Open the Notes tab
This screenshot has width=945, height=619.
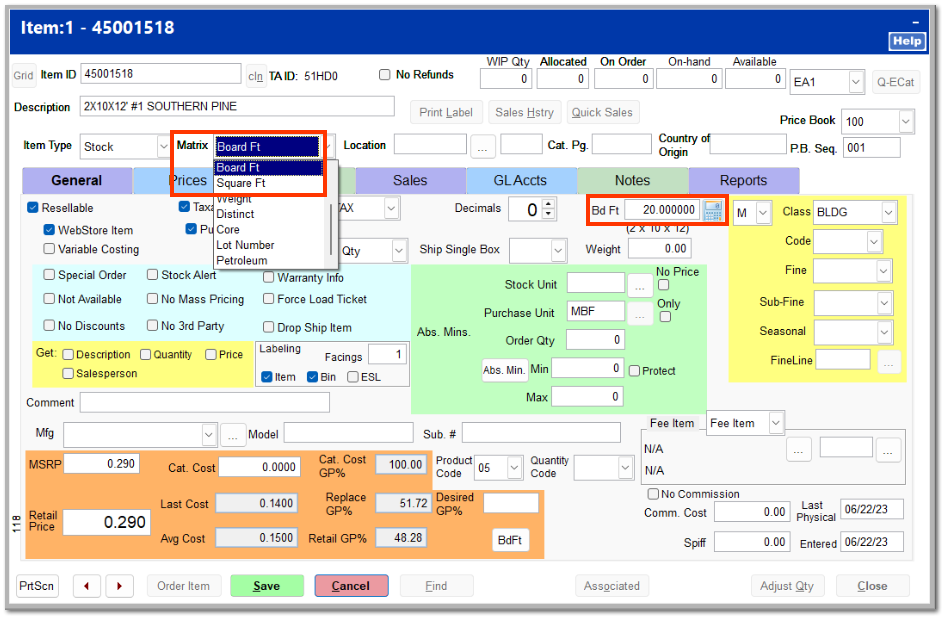tap(632, 180)
